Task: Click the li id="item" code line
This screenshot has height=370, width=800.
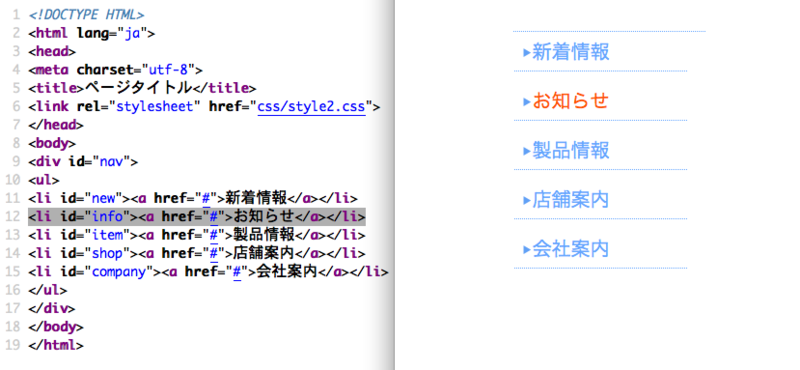Action: click(197, 235)
